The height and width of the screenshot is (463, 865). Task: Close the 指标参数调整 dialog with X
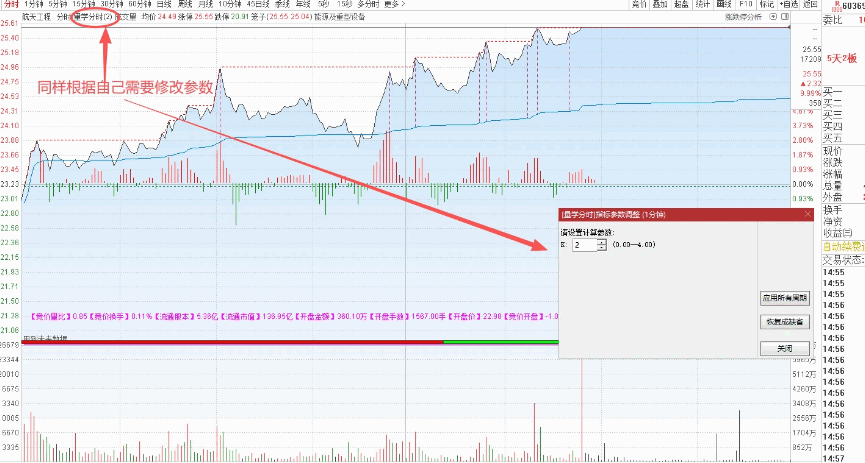808,214
